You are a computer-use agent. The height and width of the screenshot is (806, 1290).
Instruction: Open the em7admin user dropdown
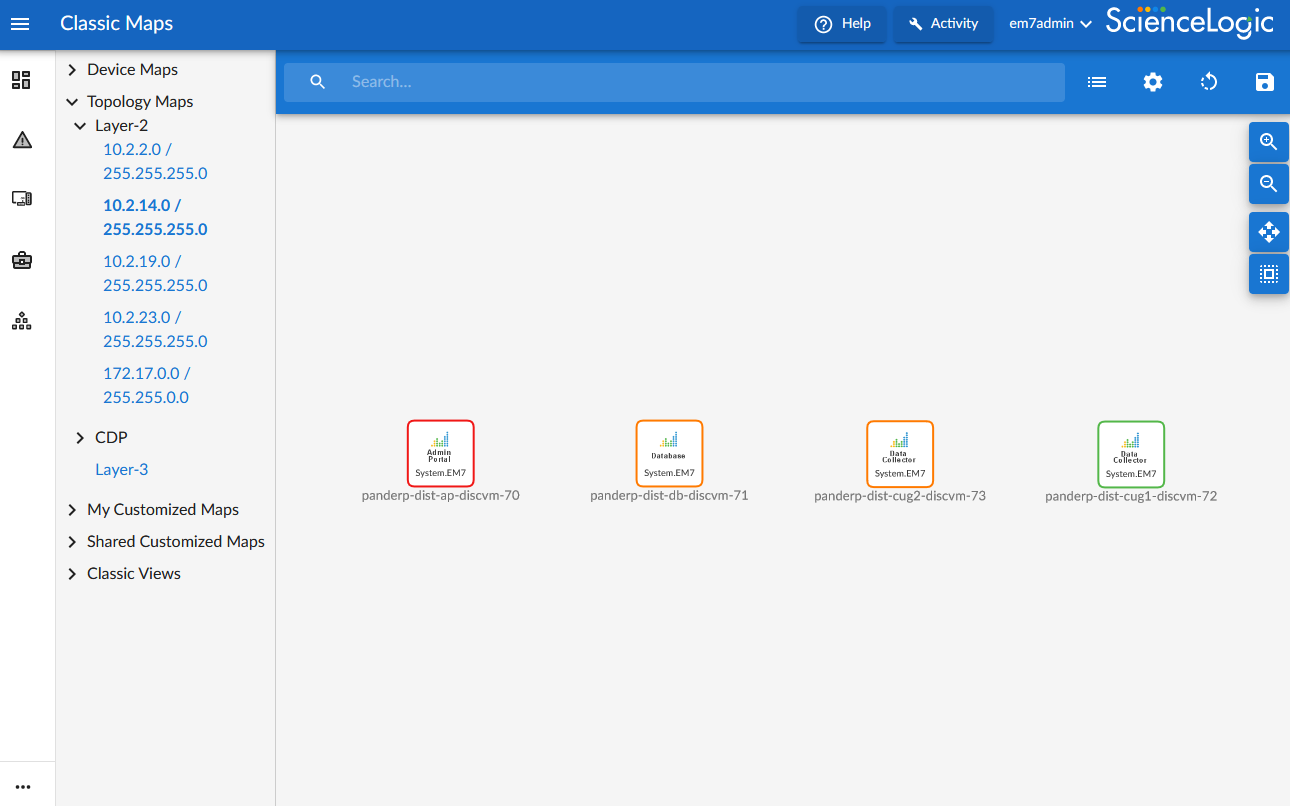(x=1049, y=24)
